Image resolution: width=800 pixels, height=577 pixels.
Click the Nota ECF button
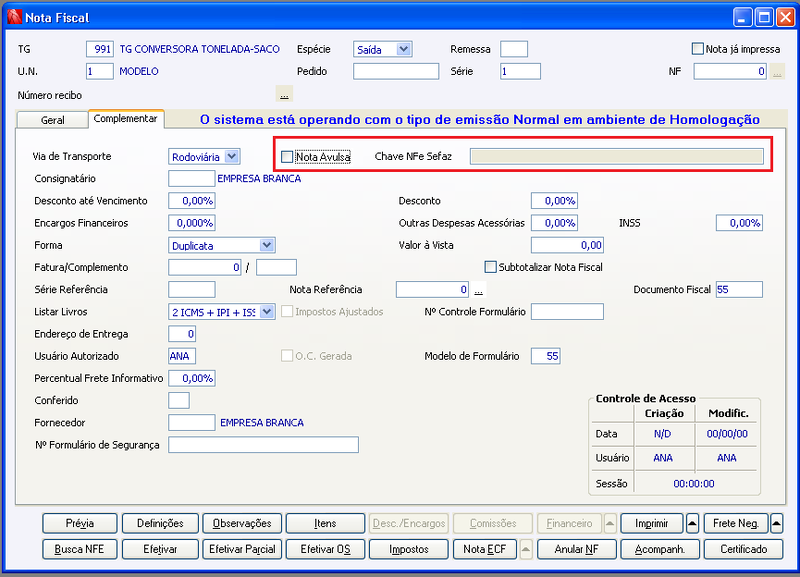[485, 549]
